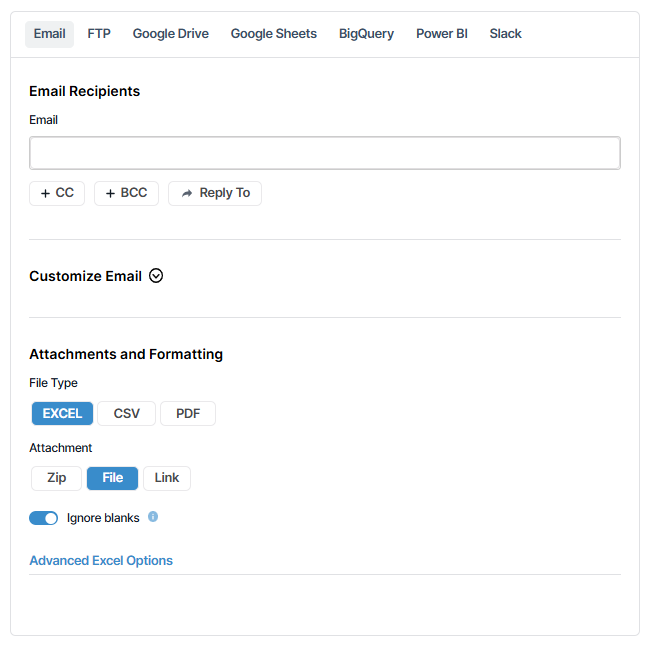
Task: Toggle the Ignore blanks switch
Action: [x=44, y=518]
